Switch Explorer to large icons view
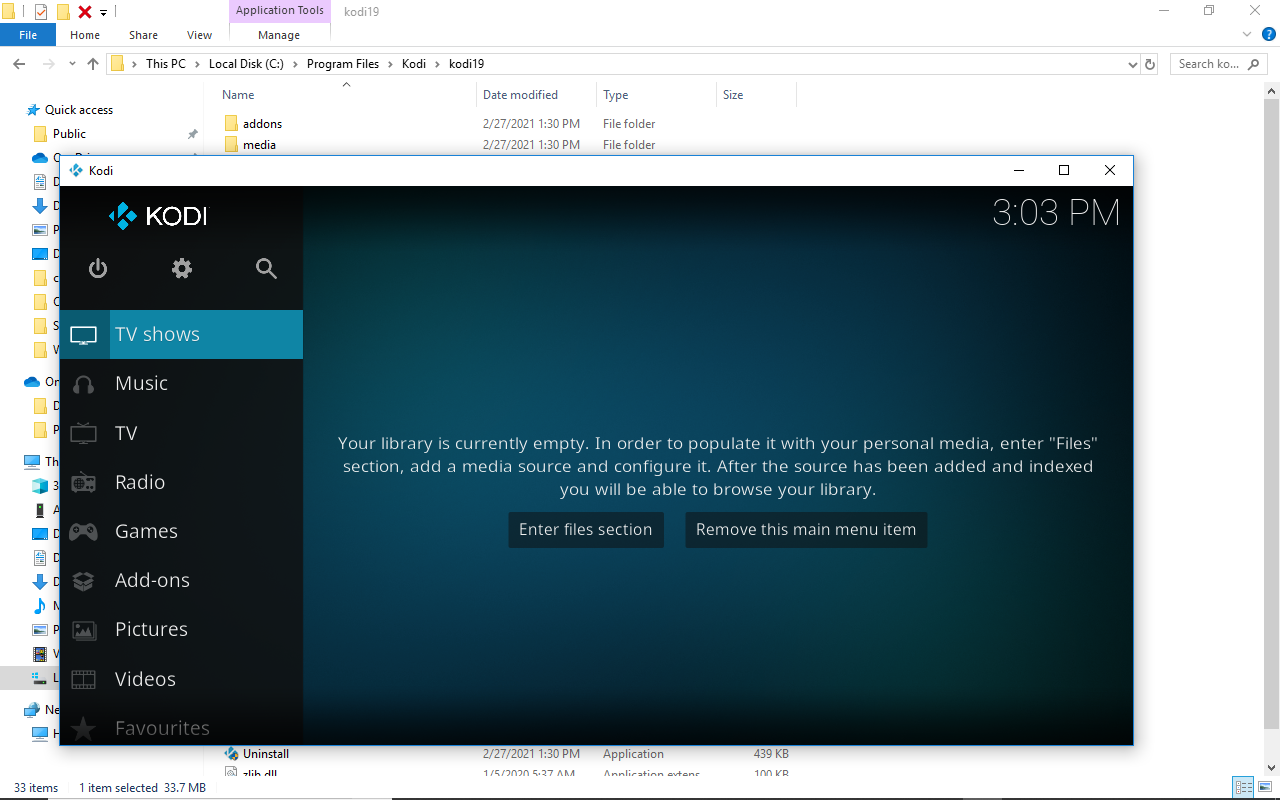This screenshot has width=1280, height=800. coord(1264,787)
